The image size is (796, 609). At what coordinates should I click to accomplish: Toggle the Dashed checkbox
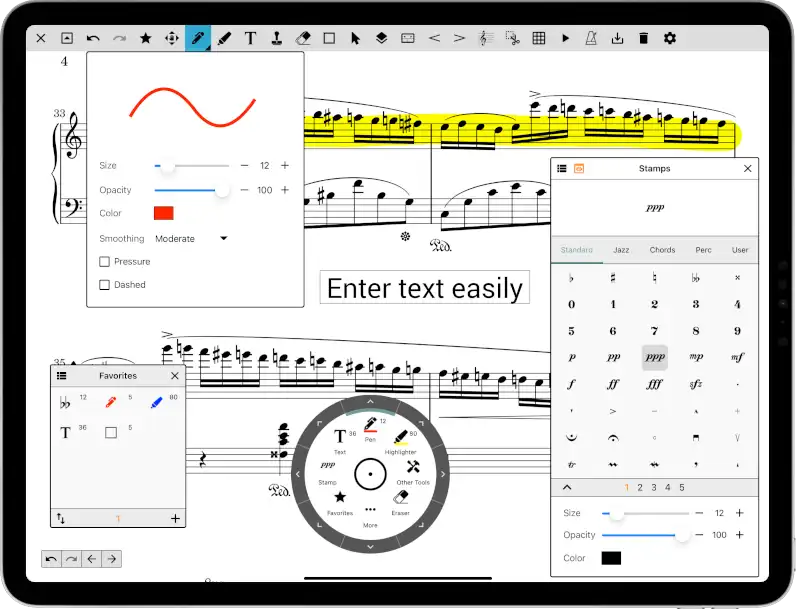click(105, 285)
